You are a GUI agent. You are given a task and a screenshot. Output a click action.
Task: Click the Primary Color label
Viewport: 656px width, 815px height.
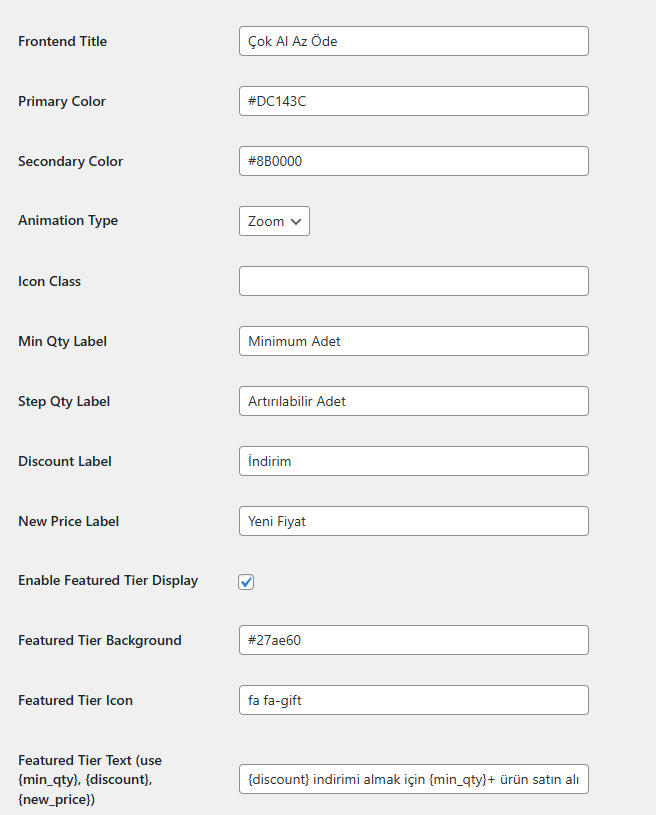click(x=62, y=101)
